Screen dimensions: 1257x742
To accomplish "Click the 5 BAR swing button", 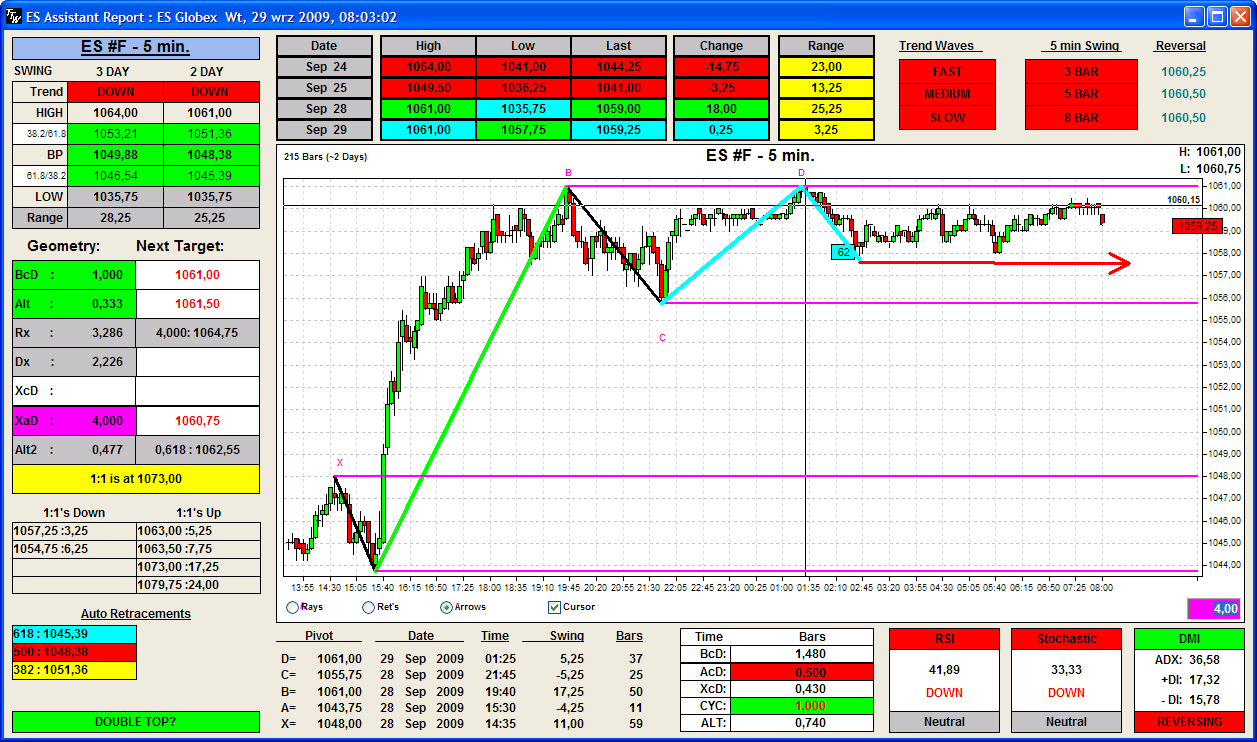I will tap(1081, 94).
